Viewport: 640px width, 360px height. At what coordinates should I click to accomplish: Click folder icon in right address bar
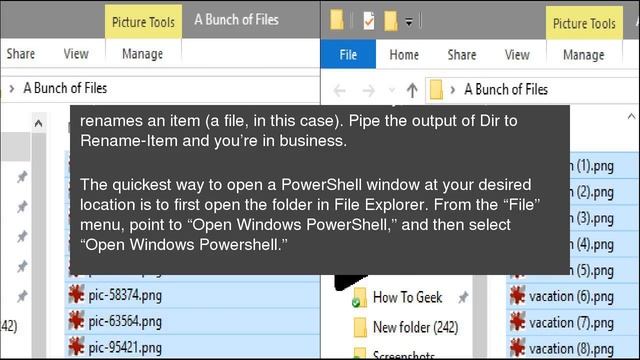[x=436, y=89]
